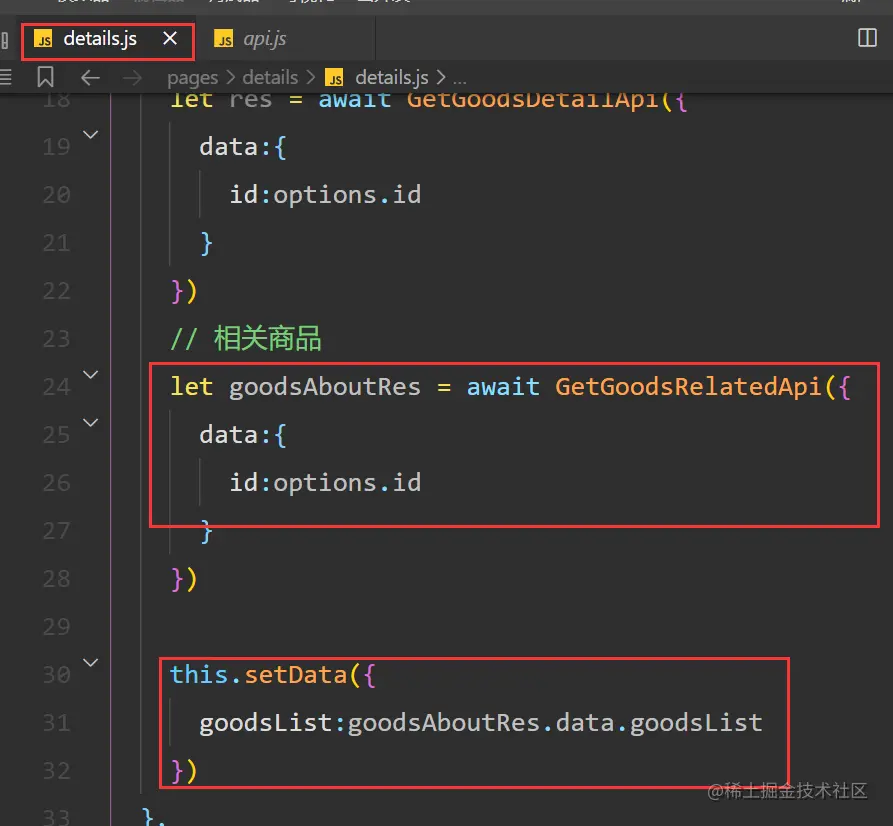893x826 pixels.
Task: Collapse the fold at line 24
Action: click(x=91, y=375)
